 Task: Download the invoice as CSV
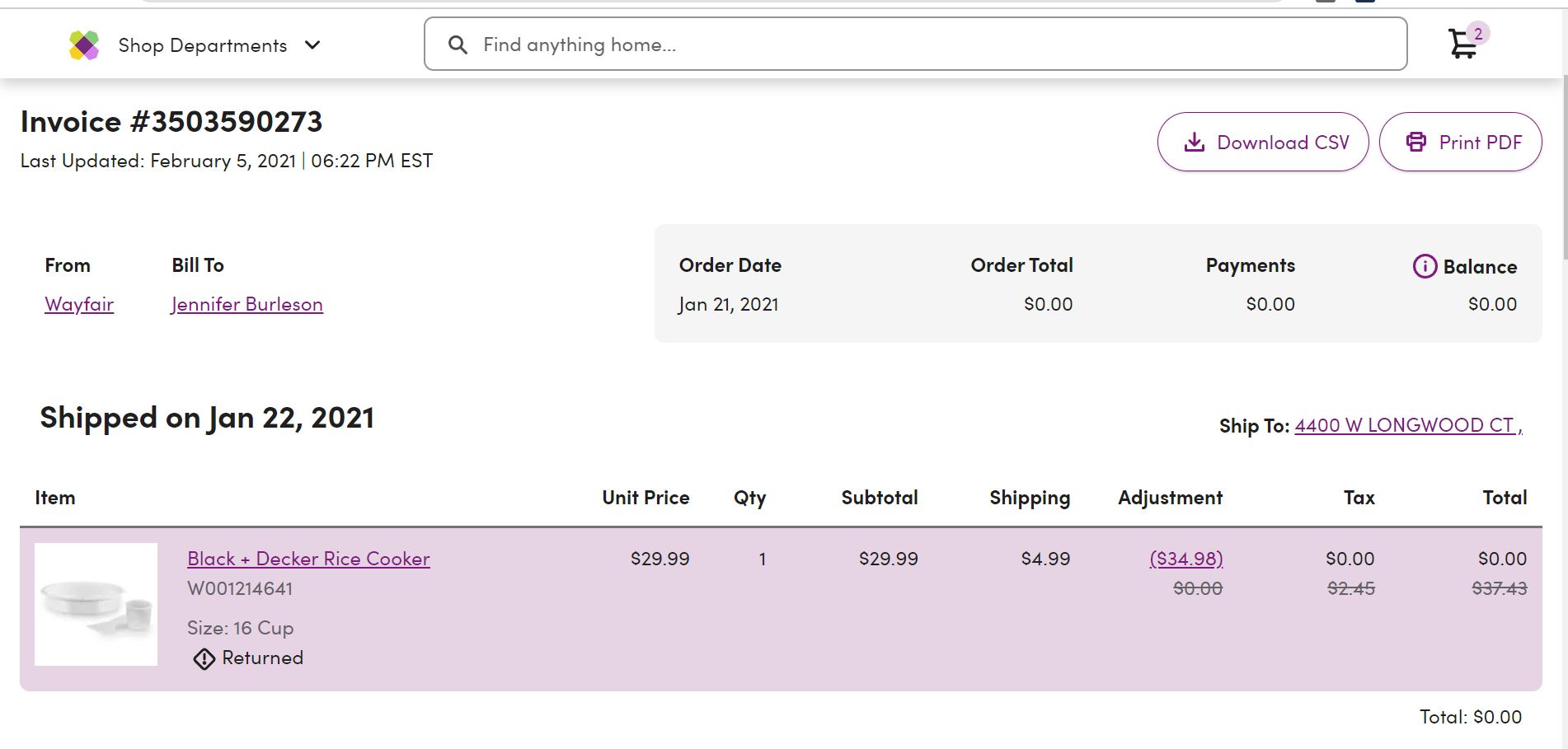1263,142
